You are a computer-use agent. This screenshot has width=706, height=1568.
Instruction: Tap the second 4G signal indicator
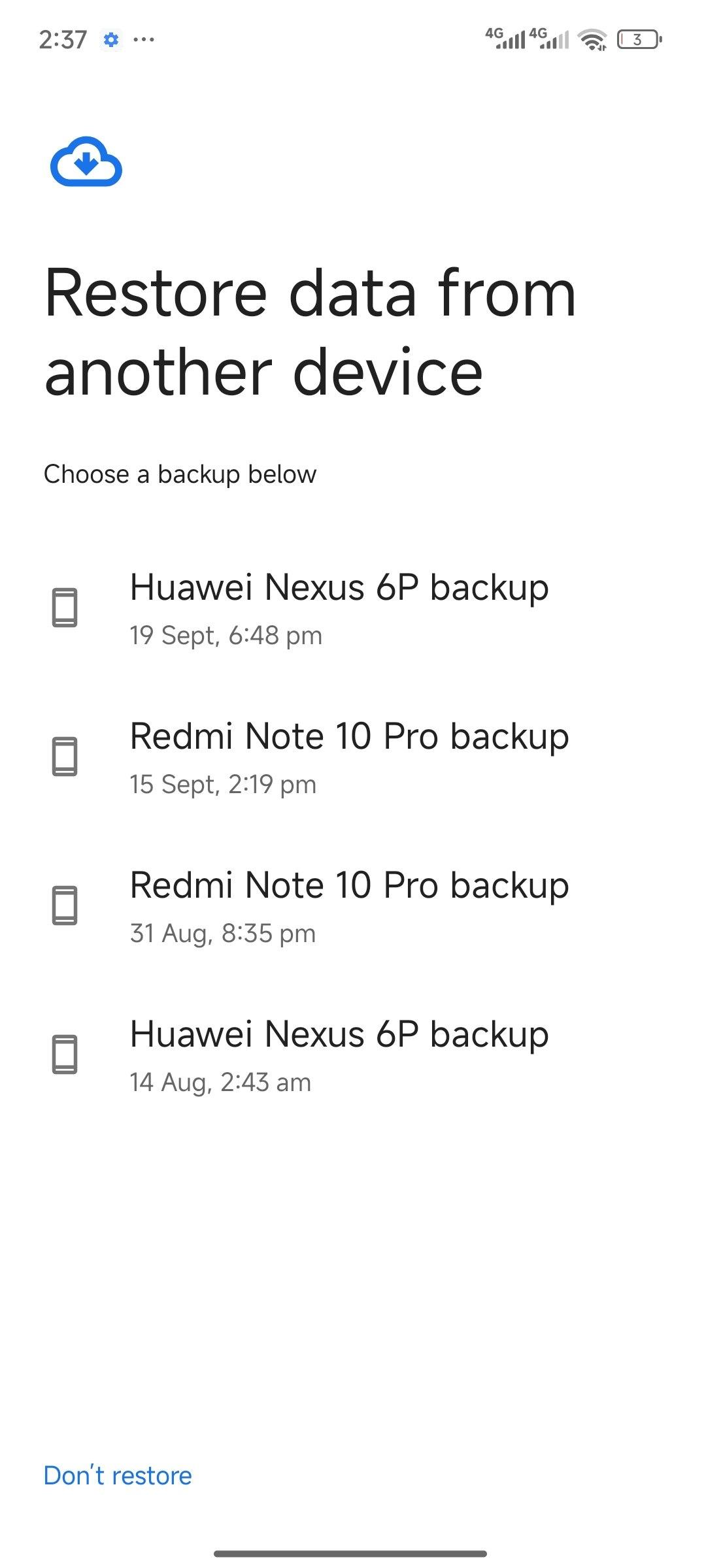click(x=549, y=39)
